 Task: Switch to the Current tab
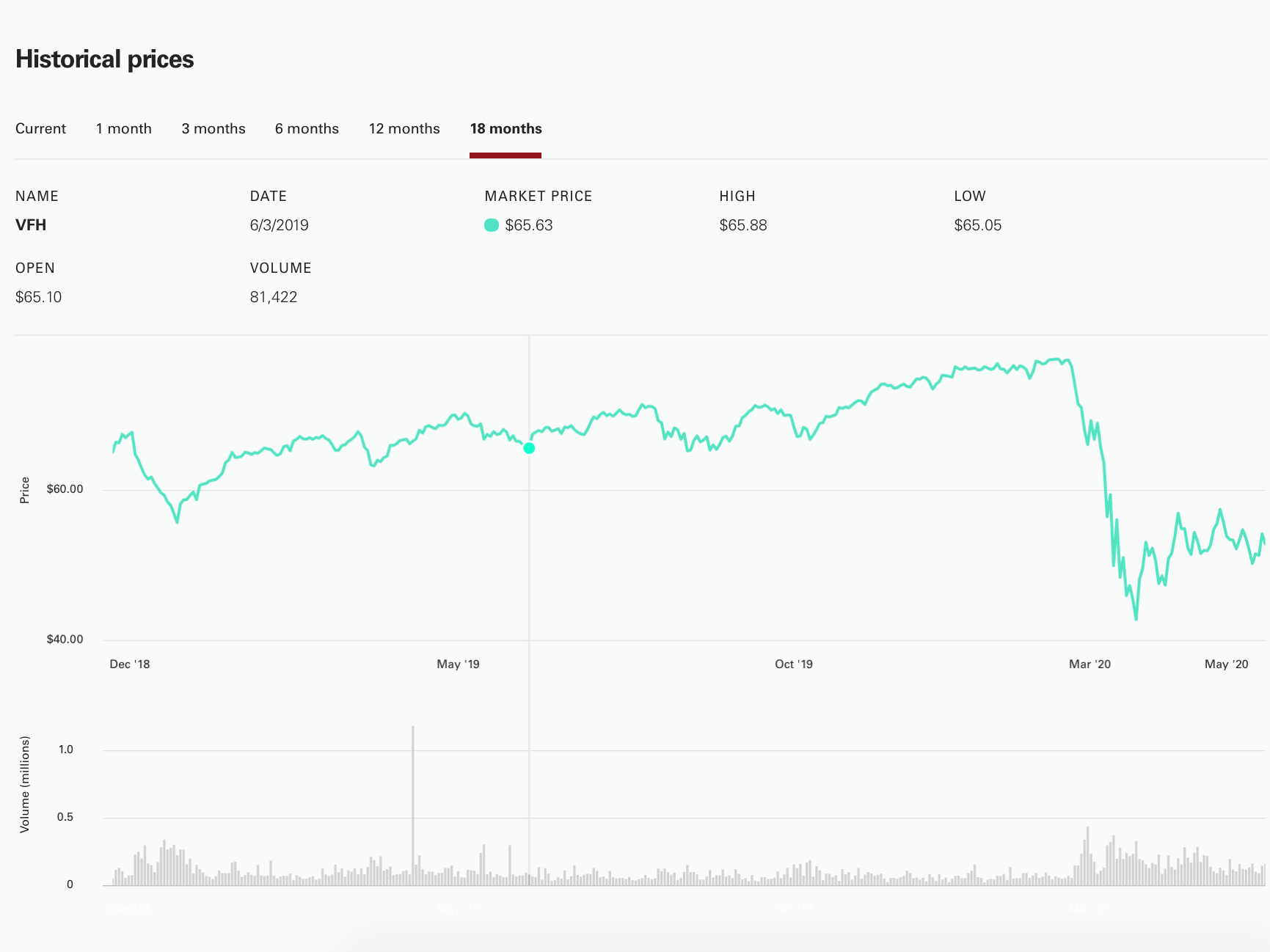coord(40,128)
